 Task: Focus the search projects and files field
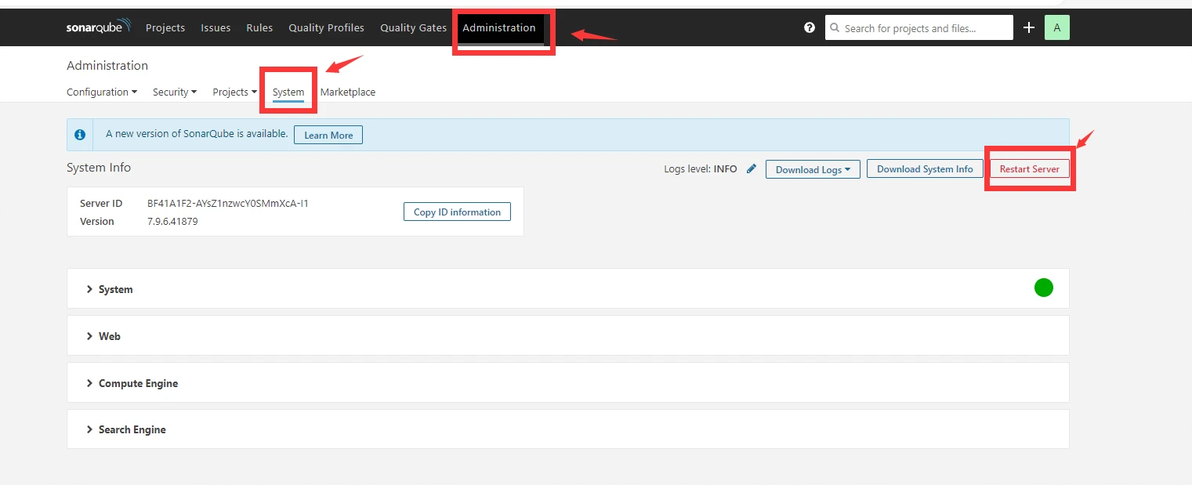tap(919, 27)
